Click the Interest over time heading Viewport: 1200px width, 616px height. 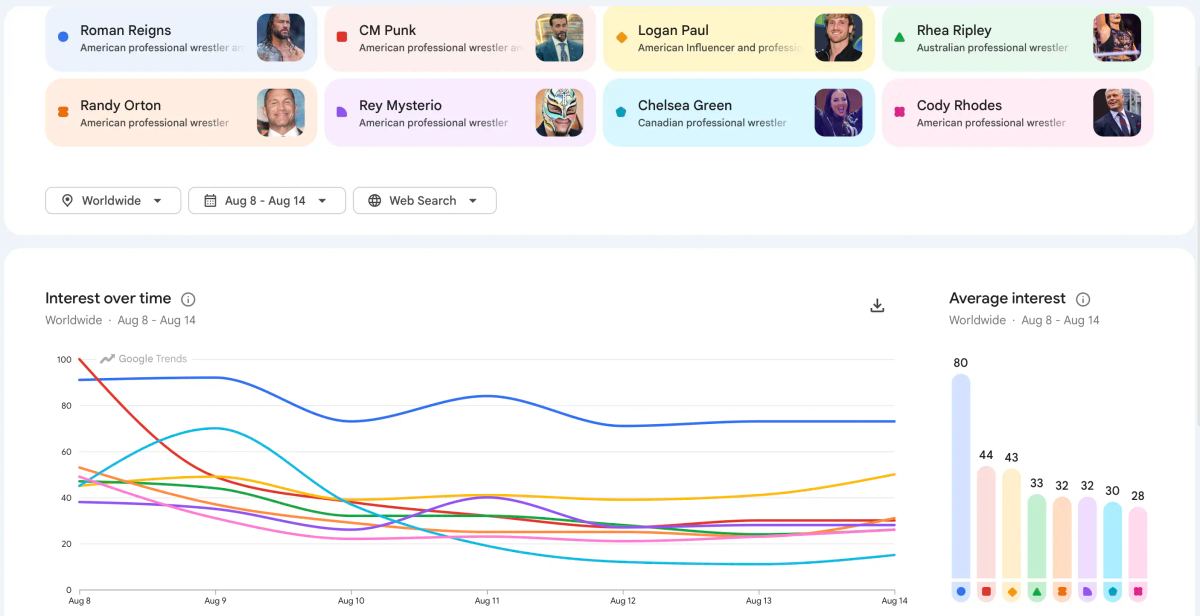[108, 298]
